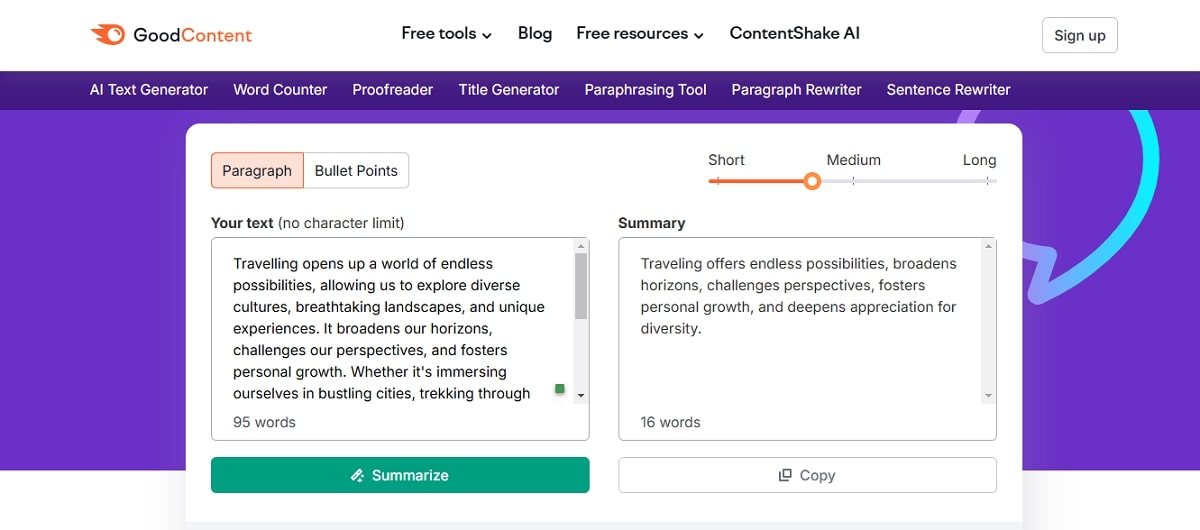Viewport: 1200px width, 530px height.
Task: Click inside the Your text input area
Action: coord(390,320)
